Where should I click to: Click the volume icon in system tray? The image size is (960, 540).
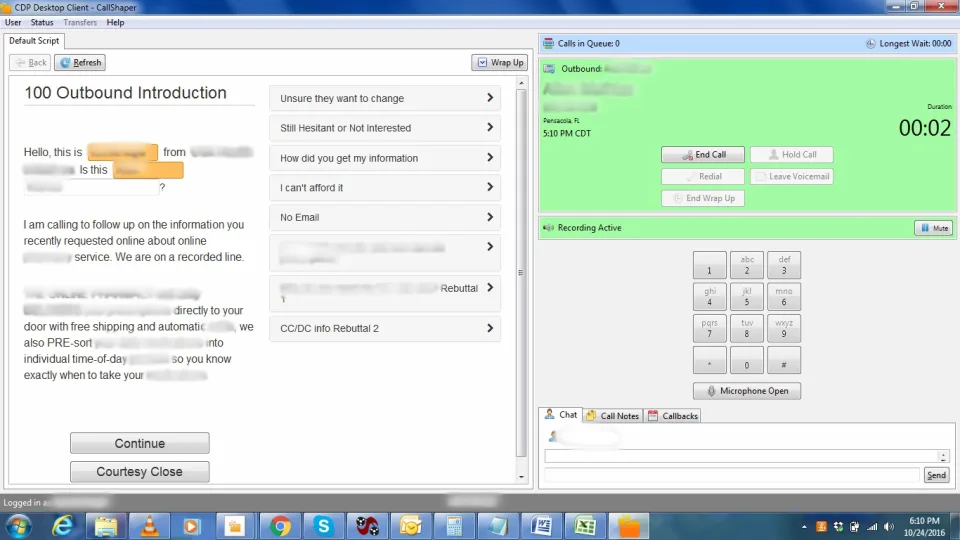[889, 527]
